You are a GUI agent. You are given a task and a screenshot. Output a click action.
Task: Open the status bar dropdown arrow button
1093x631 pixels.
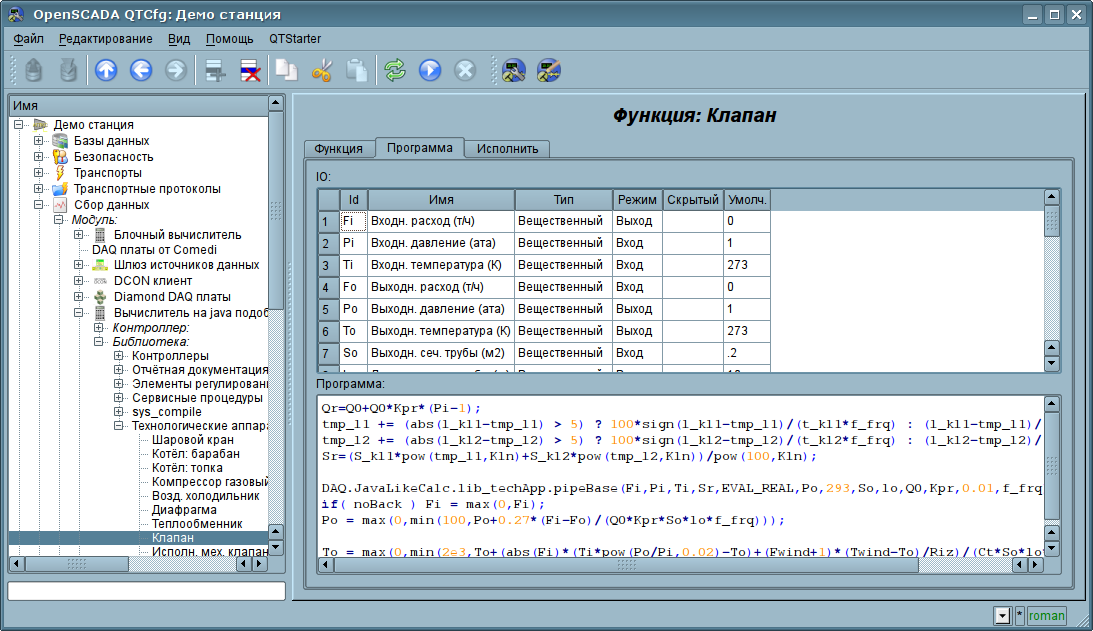click(x=1002, y=616)
